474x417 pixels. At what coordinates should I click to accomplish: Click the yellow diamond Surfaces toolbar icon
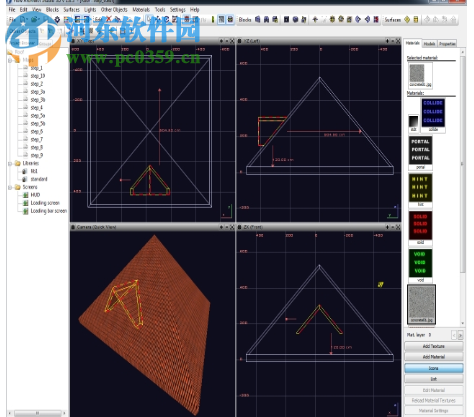(407, 20)
